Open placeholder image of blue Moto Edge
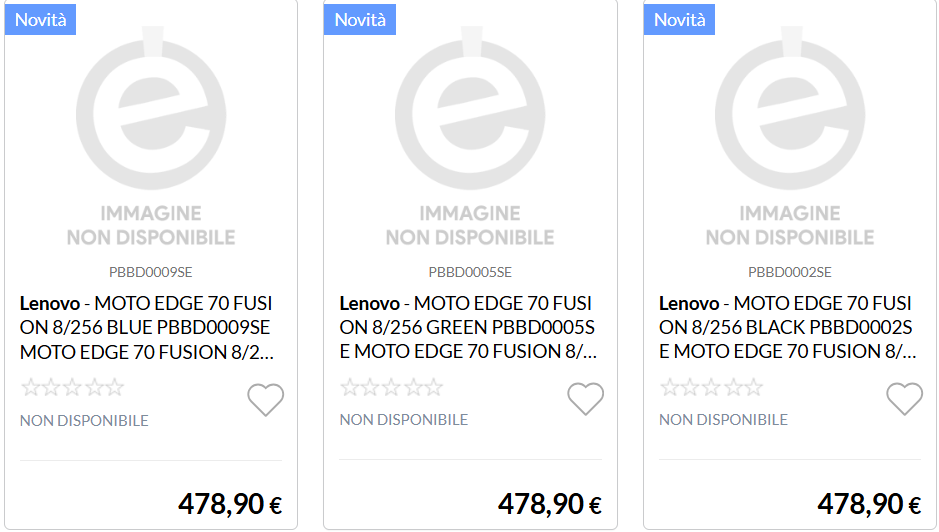The width and height of the screenshot is (939, 532). 151,140
